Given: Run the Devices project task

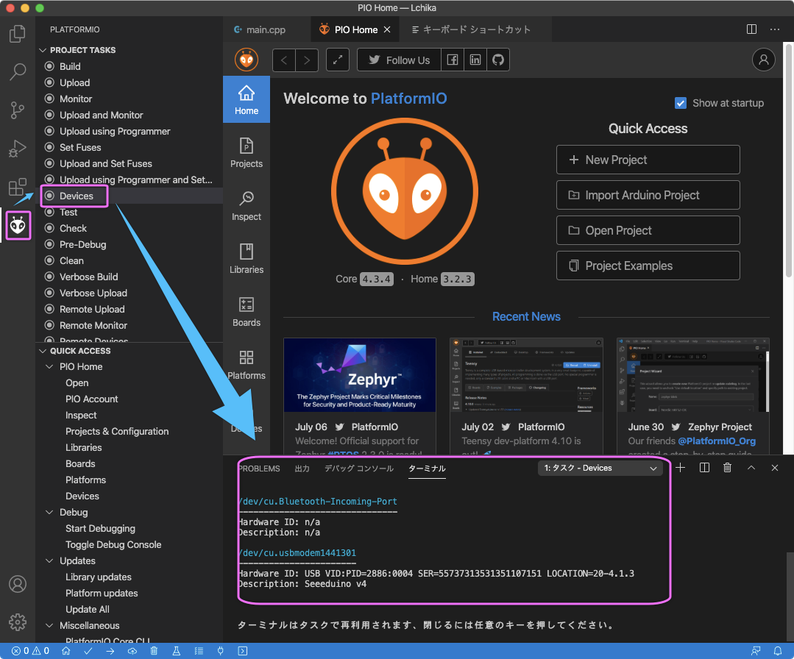Looking at the screenshot, I should pyautogui.click(x=76, y=196).
